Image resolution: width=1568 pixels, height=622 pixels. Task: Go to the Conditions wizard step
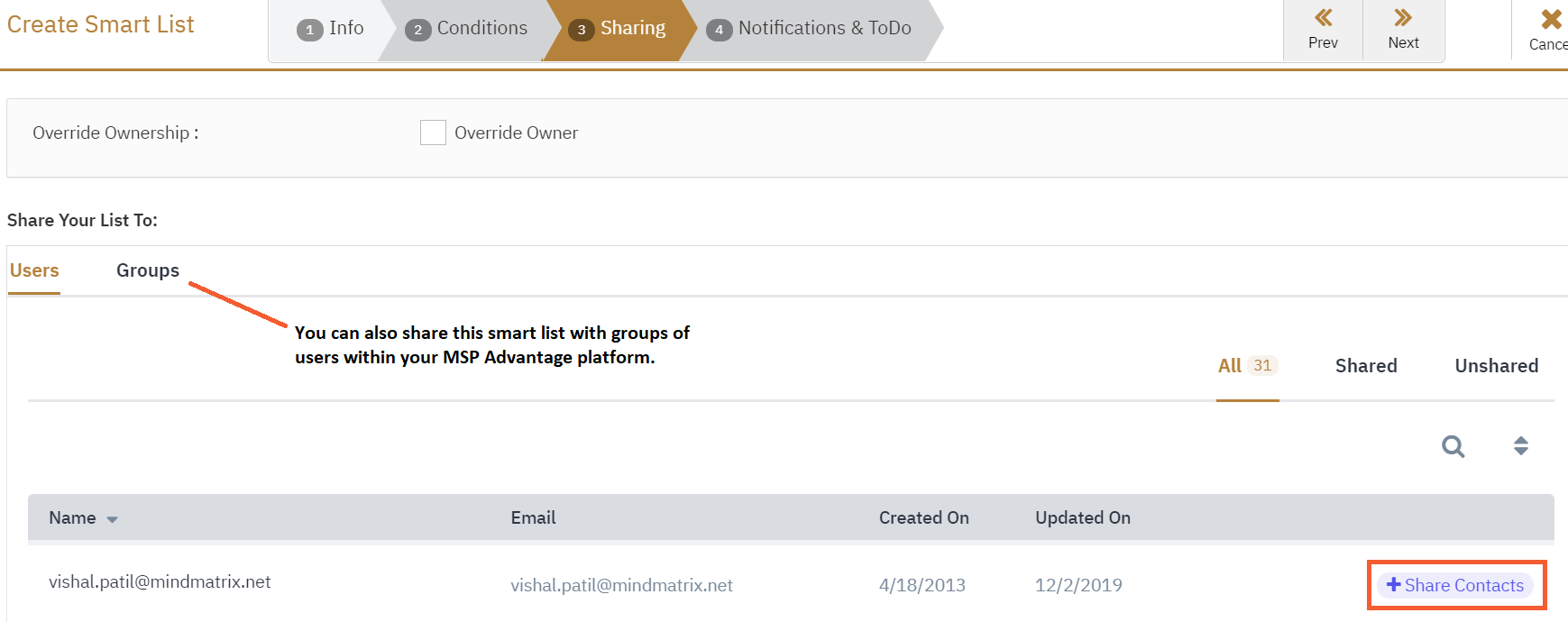[x=481, y=29]
